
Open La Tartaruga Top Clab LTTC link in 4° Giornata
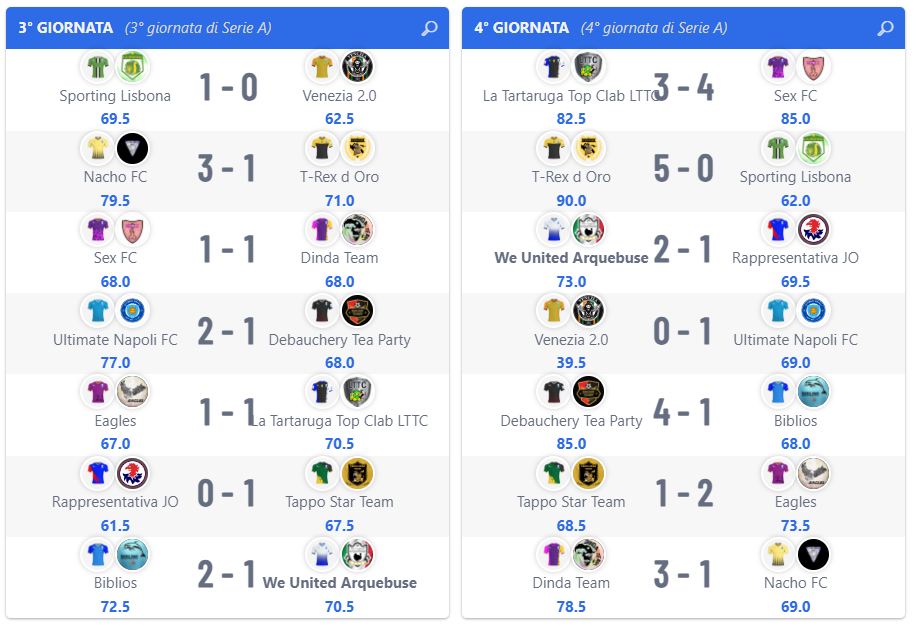571,96
